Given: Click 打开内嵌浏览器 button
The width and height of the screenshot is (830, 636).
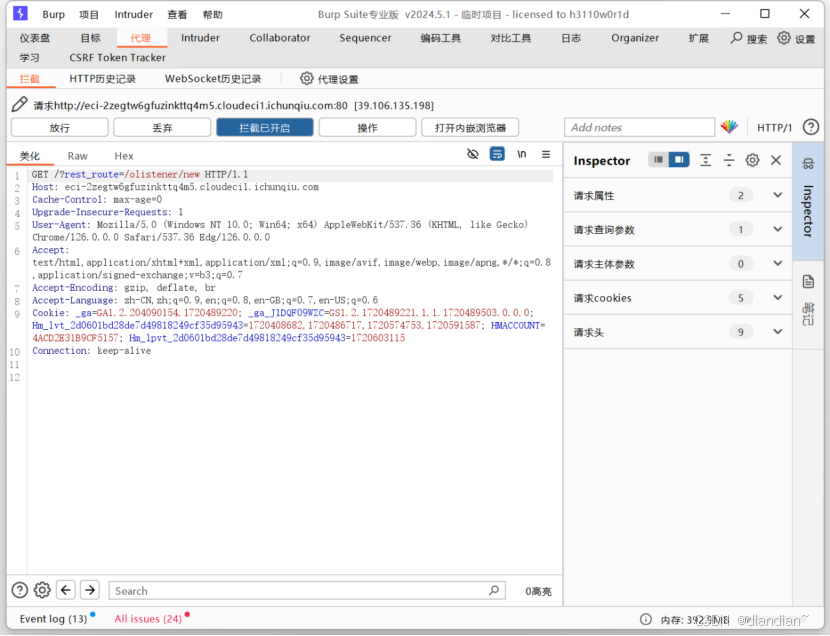Looking at the screenshot, I should (470, 128).
